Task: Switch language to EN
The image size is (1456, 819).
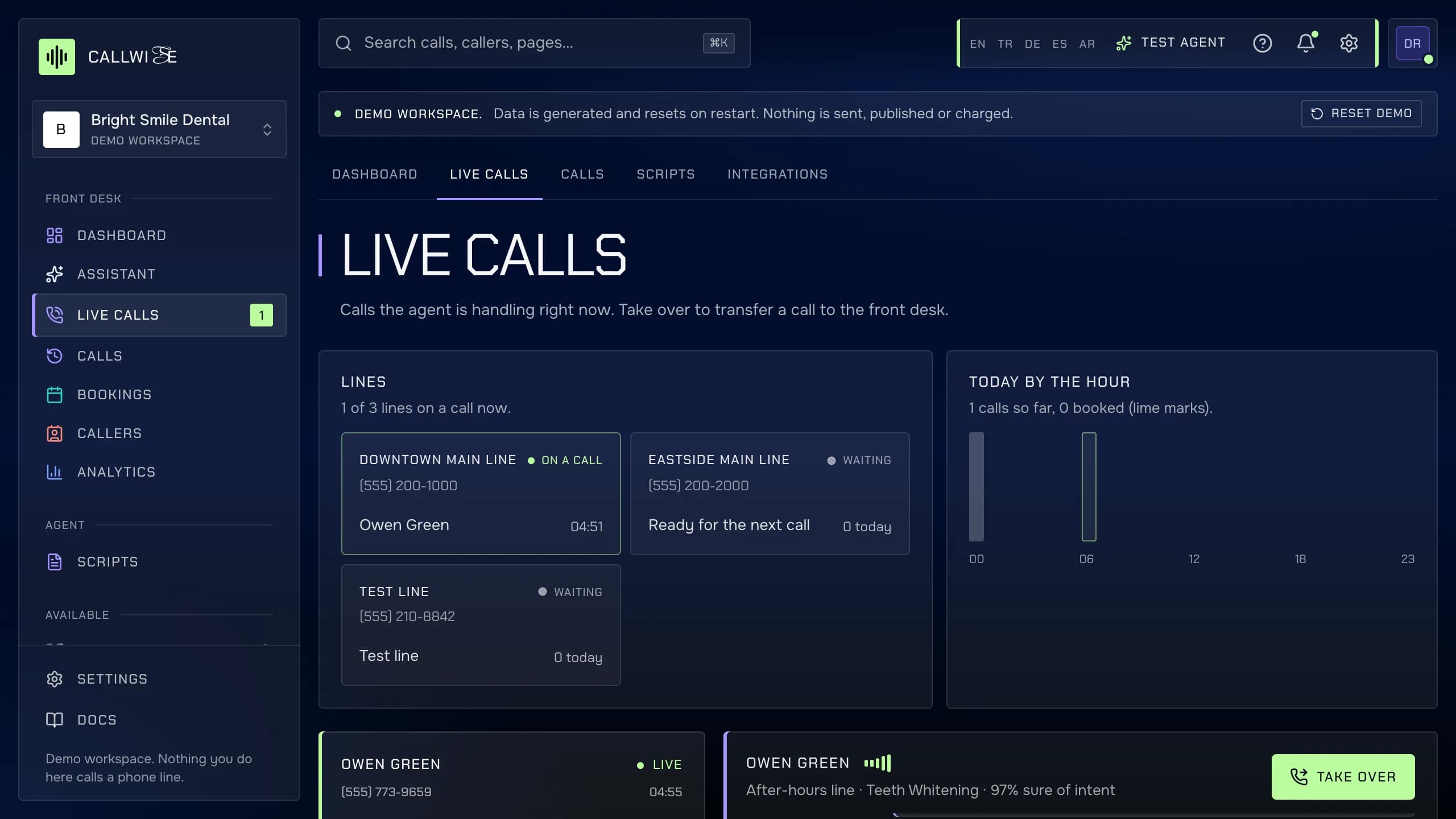Action: pyautogui.click(x=978, y=44)
